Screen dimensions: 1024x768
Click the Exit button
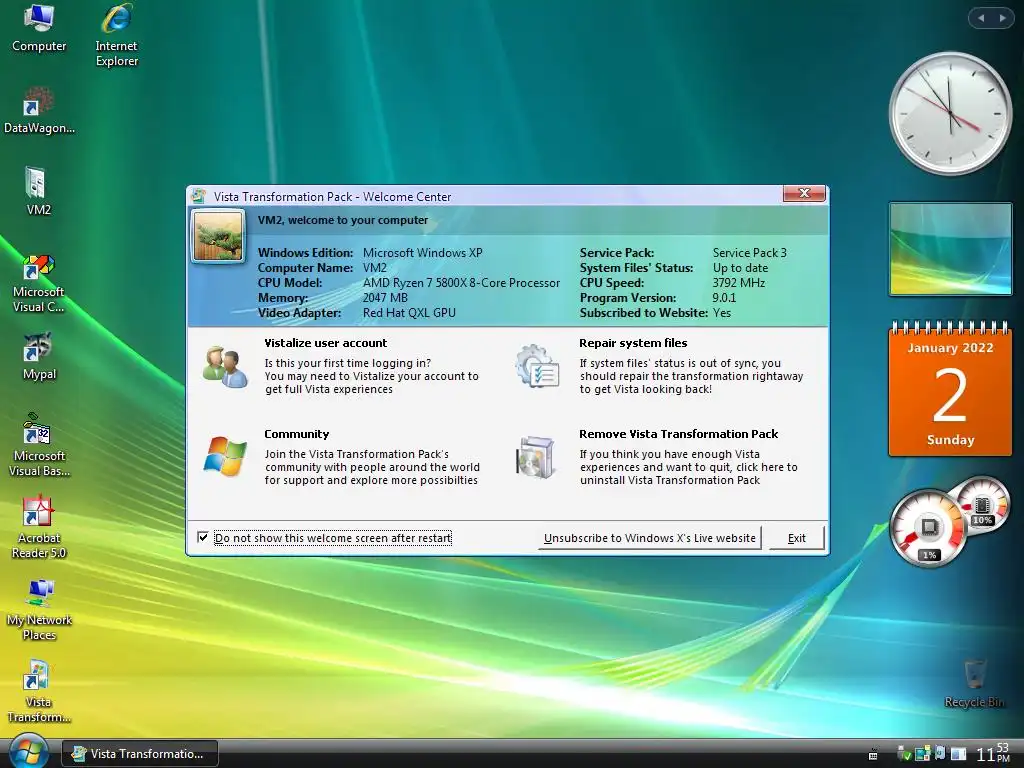(797, 538)
